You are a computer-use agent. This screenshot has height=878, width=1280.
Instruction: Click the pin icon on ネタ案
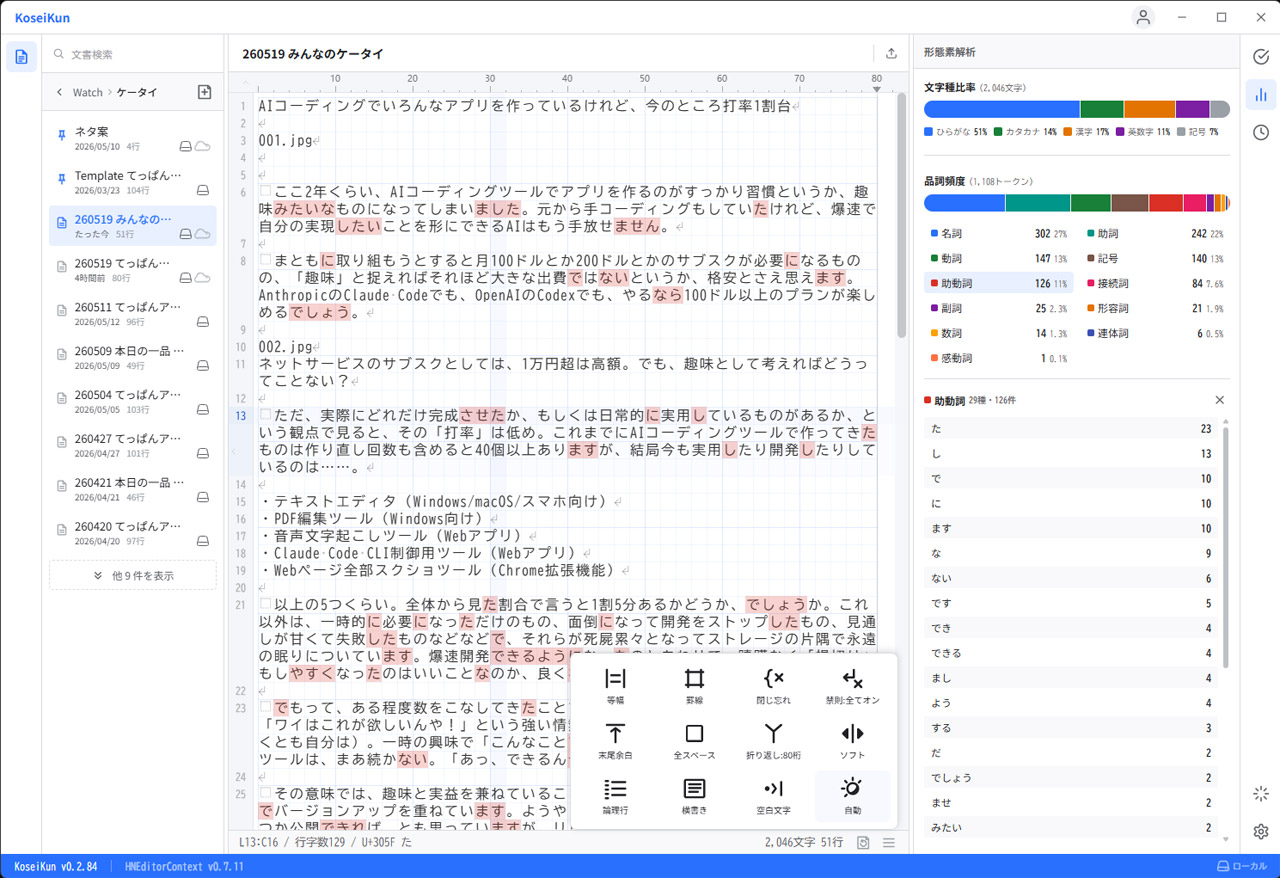[x=62, y=134]
